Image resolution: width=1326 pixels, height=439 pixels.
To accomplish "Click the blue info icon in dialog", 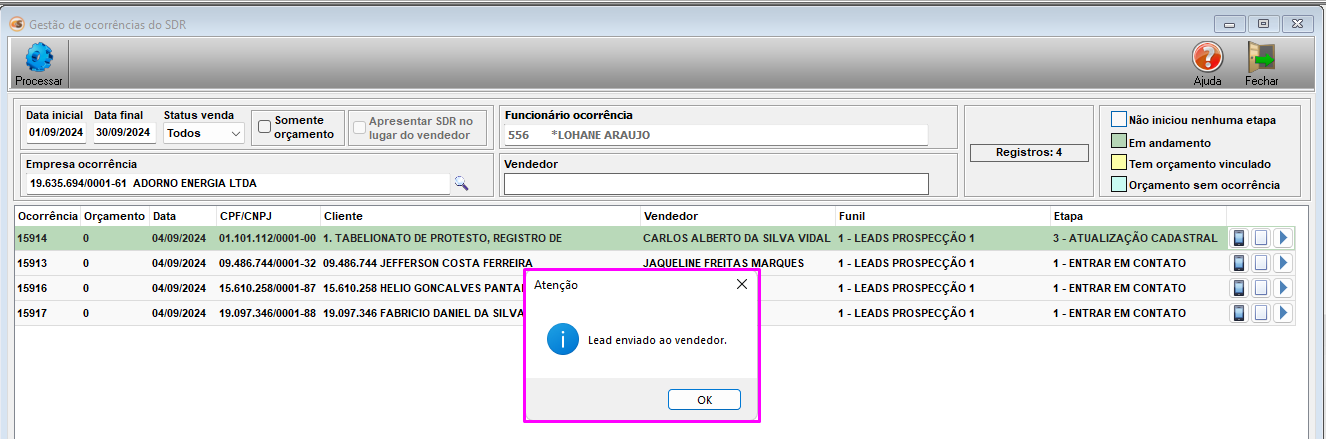I will pos(562,340).
